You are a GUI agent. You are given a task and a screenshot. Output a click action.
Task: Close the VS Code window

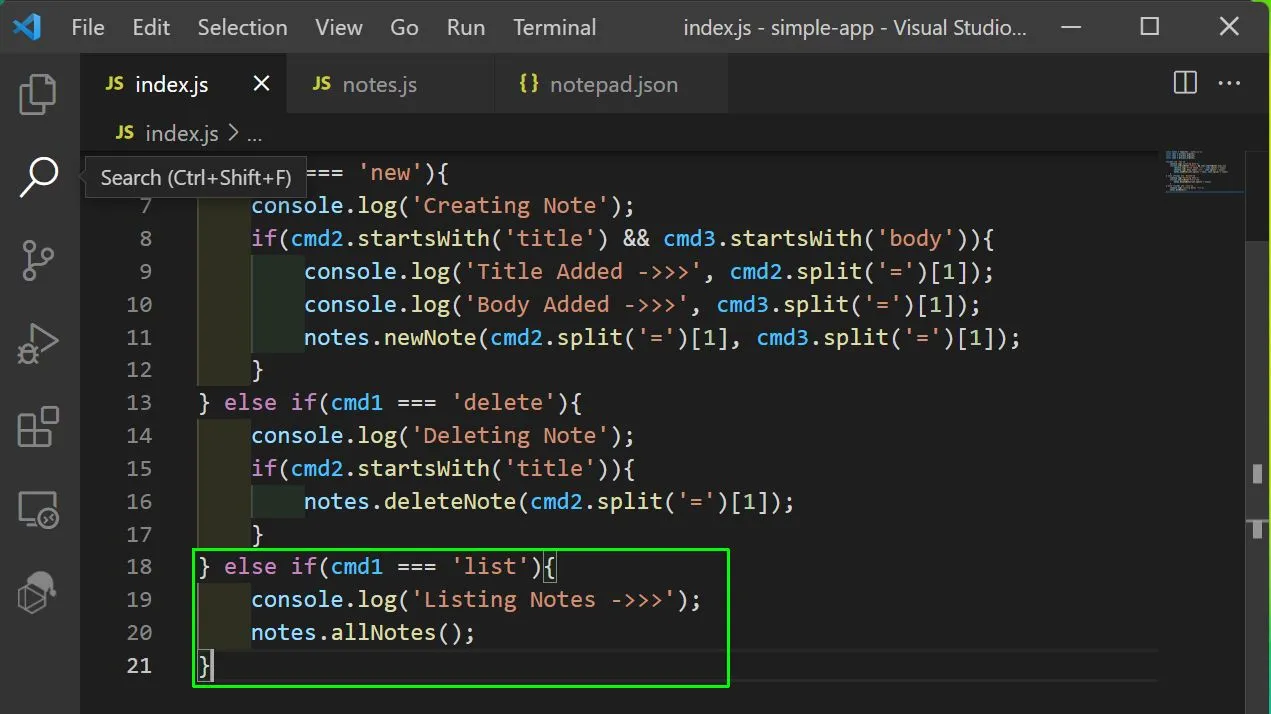[x=1228, y=27]
